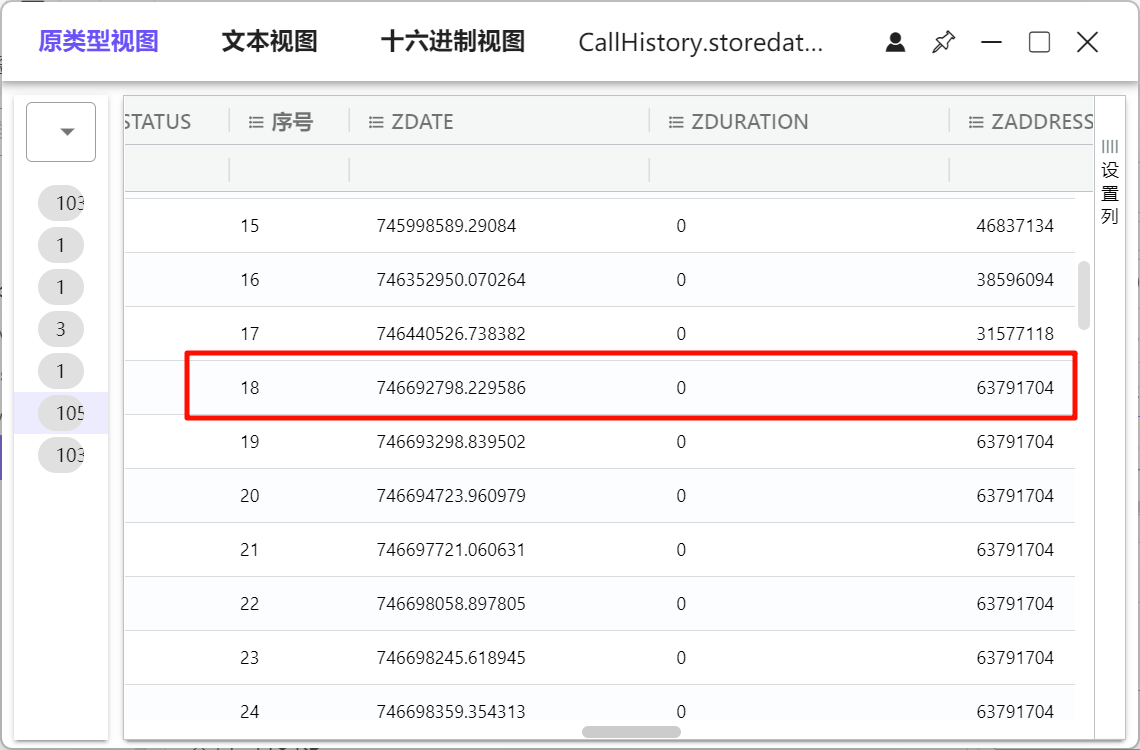1140x750 pixels.
Task: Switch to 文本视图 tab
Action: (269, 42)
